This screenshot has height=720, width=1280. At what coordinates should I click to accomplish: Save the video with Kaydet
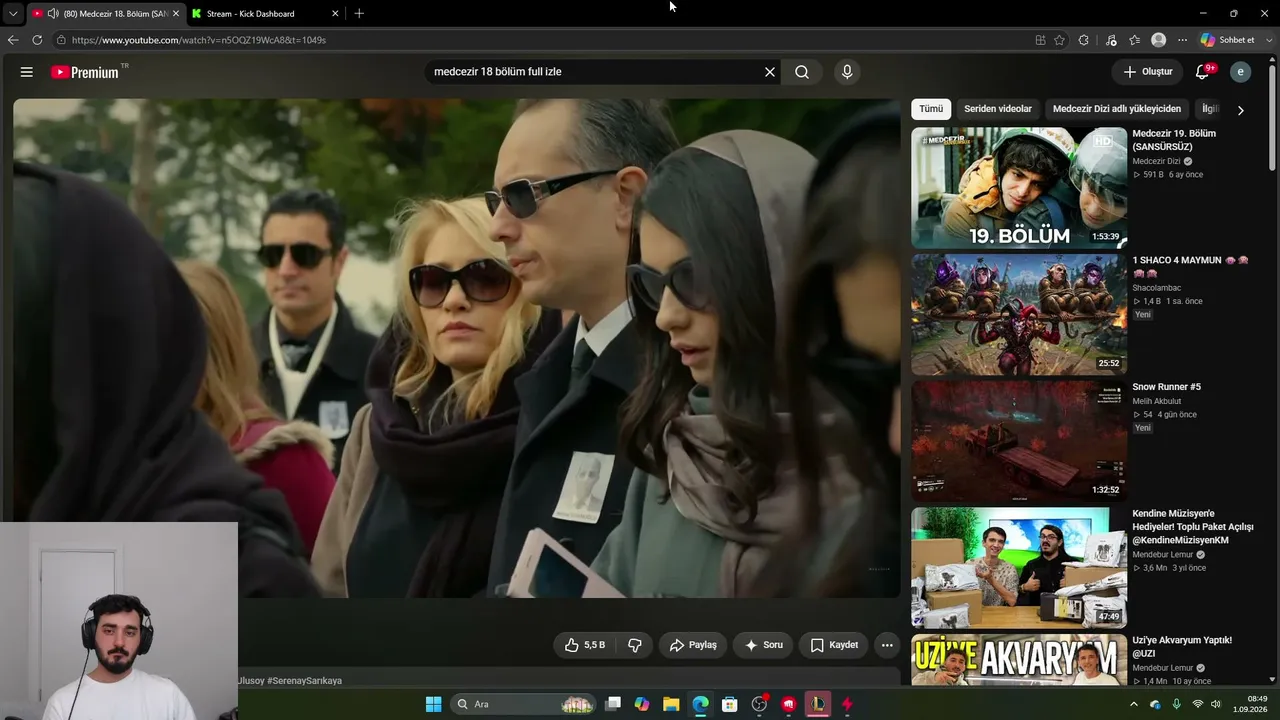click(834, 645)
